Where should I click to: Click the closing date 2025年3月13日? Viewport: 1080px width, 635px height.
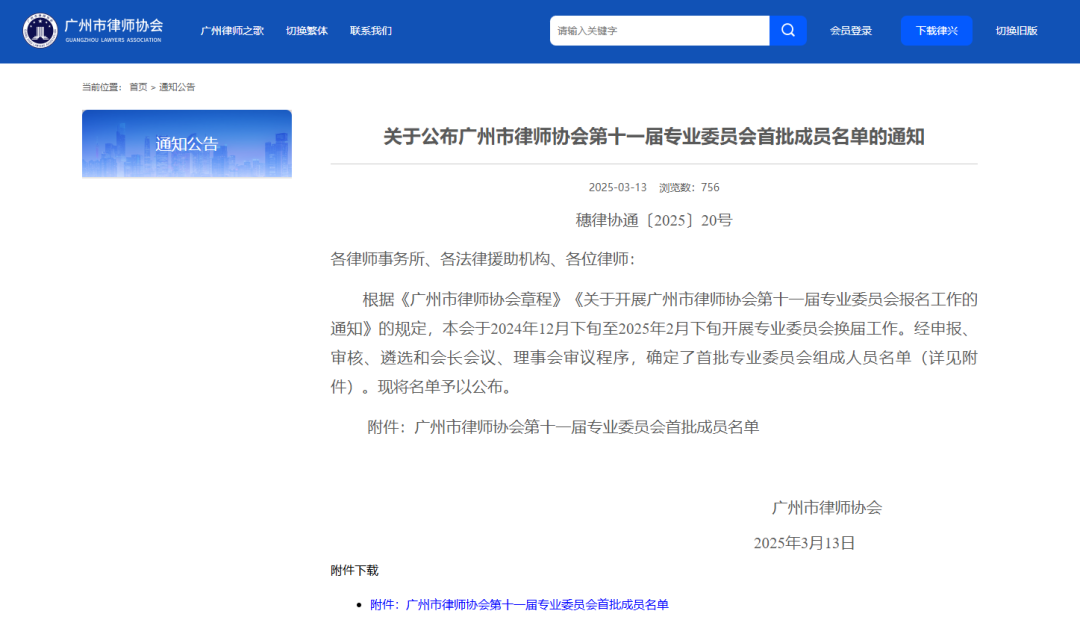pos(804,543)
